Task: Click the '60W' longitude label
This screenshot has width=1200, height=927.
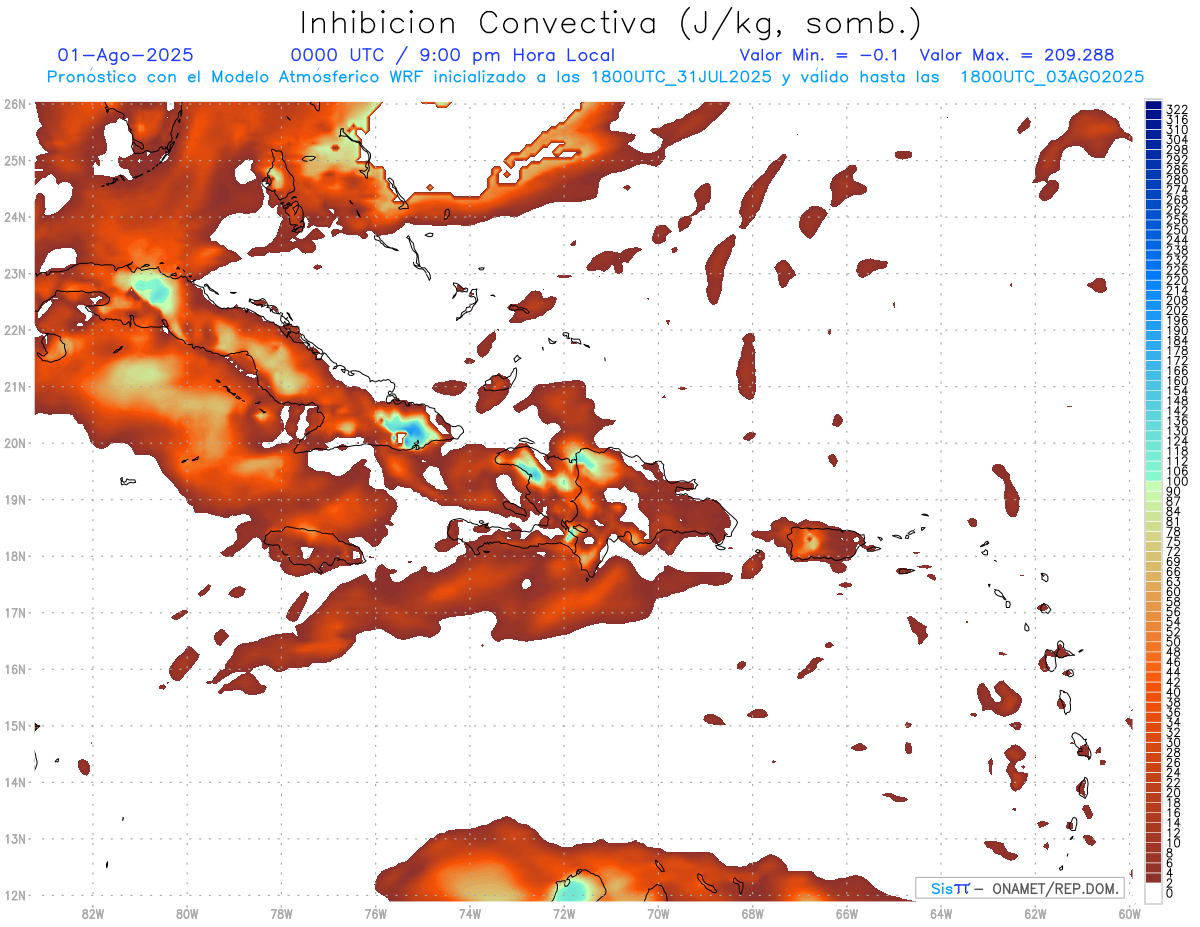Action: point(1129,912)
